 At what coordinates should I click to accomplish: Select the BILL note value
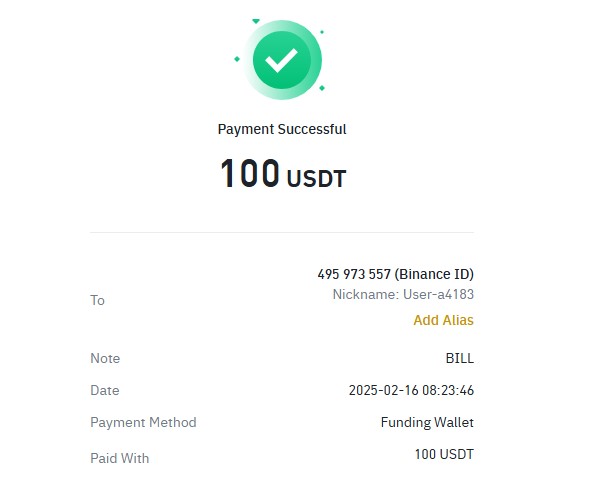click(459, 358)
